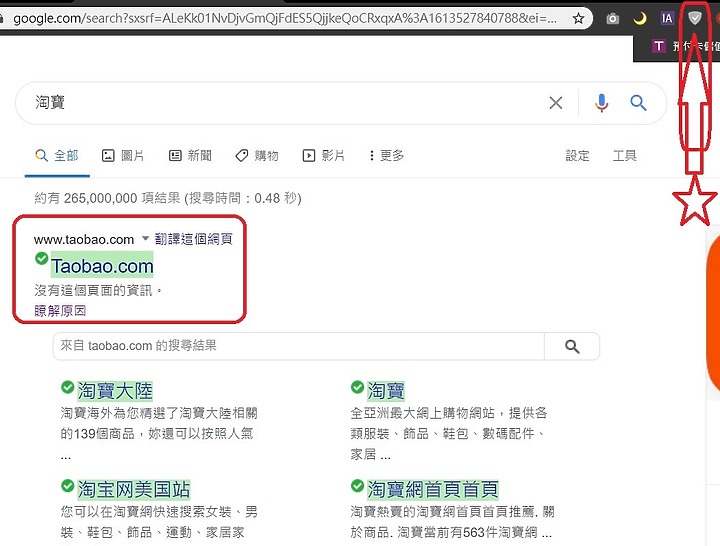Open the camera screenshot extension

click(613, 18)
